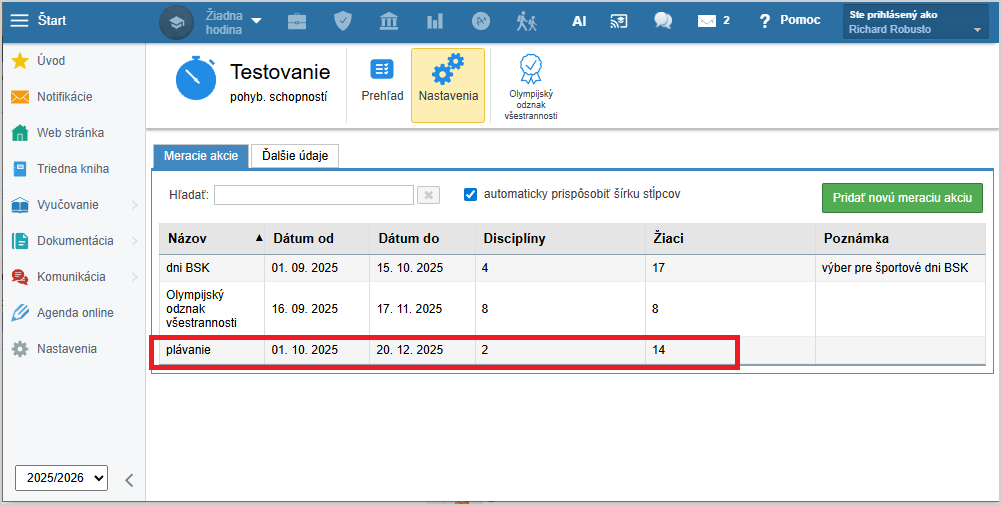Open the mail envelope messages icon

point(708,20)
